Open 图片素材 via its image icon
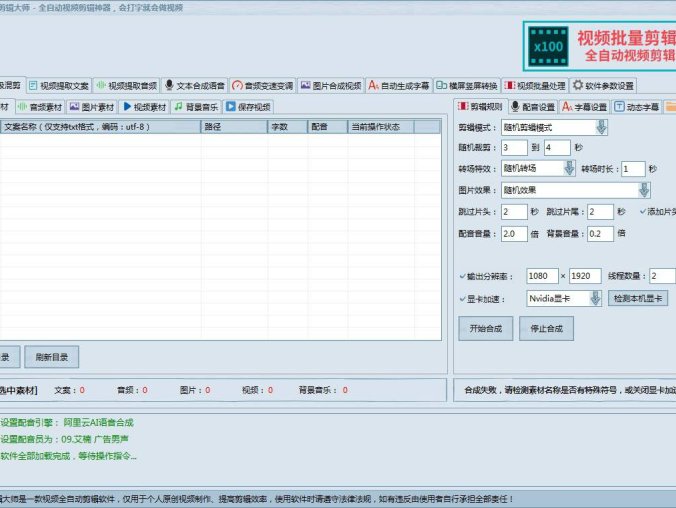The height and width of the screenshot is (508, 676). tap(75, 107)
